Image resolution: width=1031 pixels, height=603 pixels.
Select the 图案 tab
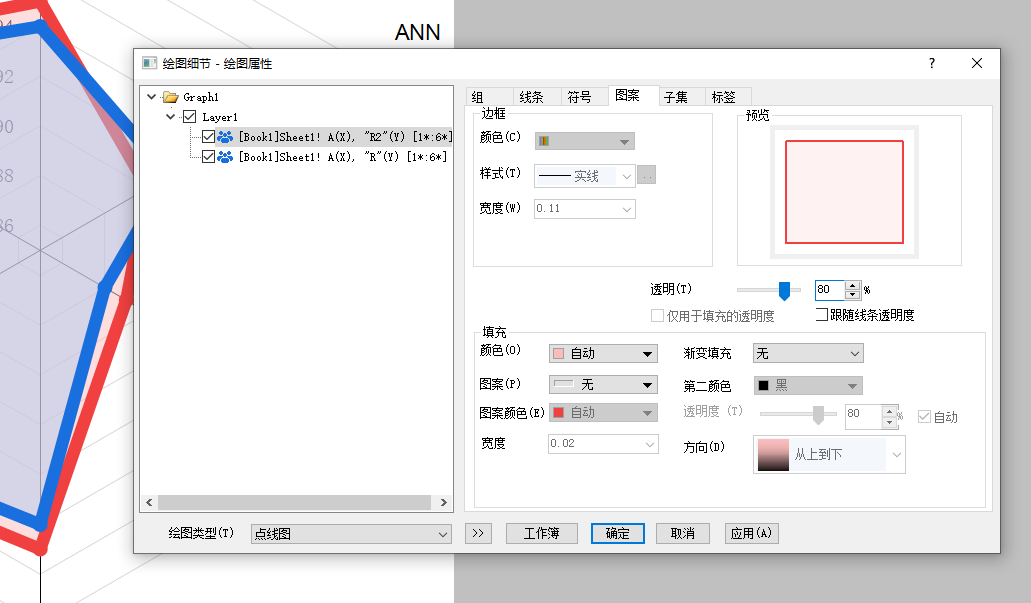coord(633,95)
